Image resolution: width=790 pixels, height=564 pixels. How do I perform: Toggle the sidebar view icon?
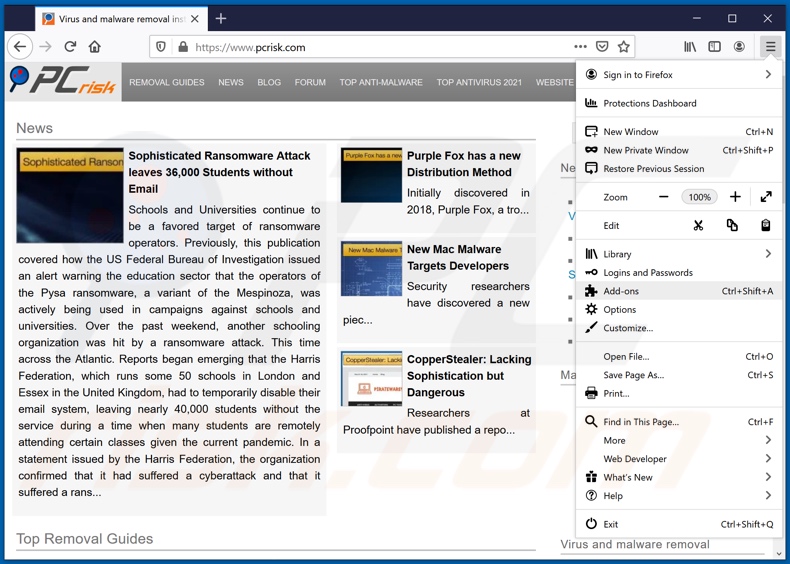tap(714, 47)
